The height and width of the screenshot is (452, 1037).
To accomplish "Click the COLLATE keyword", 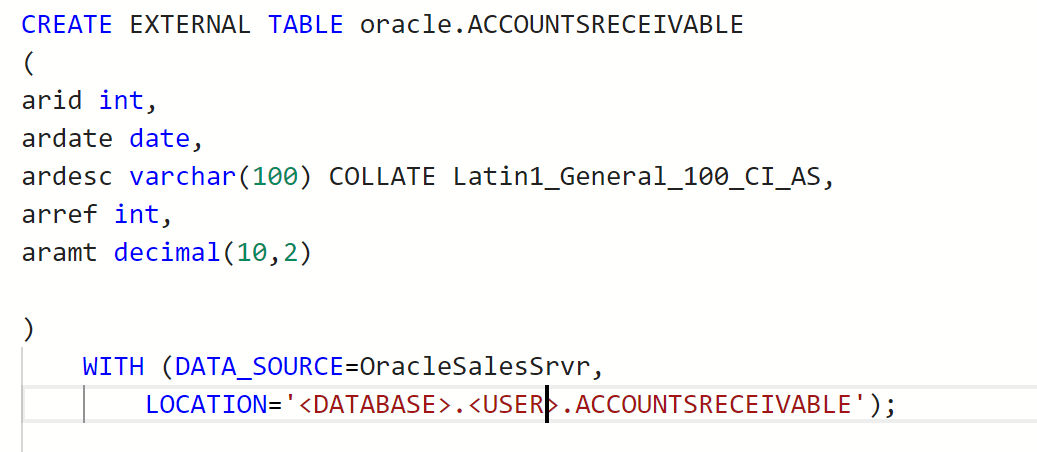I will click(x=382, y=177).
